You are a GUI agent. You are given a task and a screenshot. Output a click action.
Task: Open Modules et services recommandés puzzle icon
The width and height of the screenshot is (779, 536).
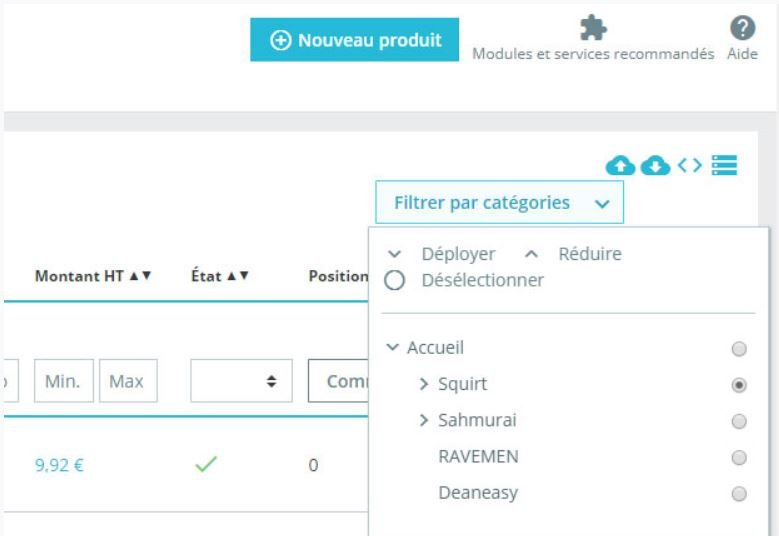[593, 28]
